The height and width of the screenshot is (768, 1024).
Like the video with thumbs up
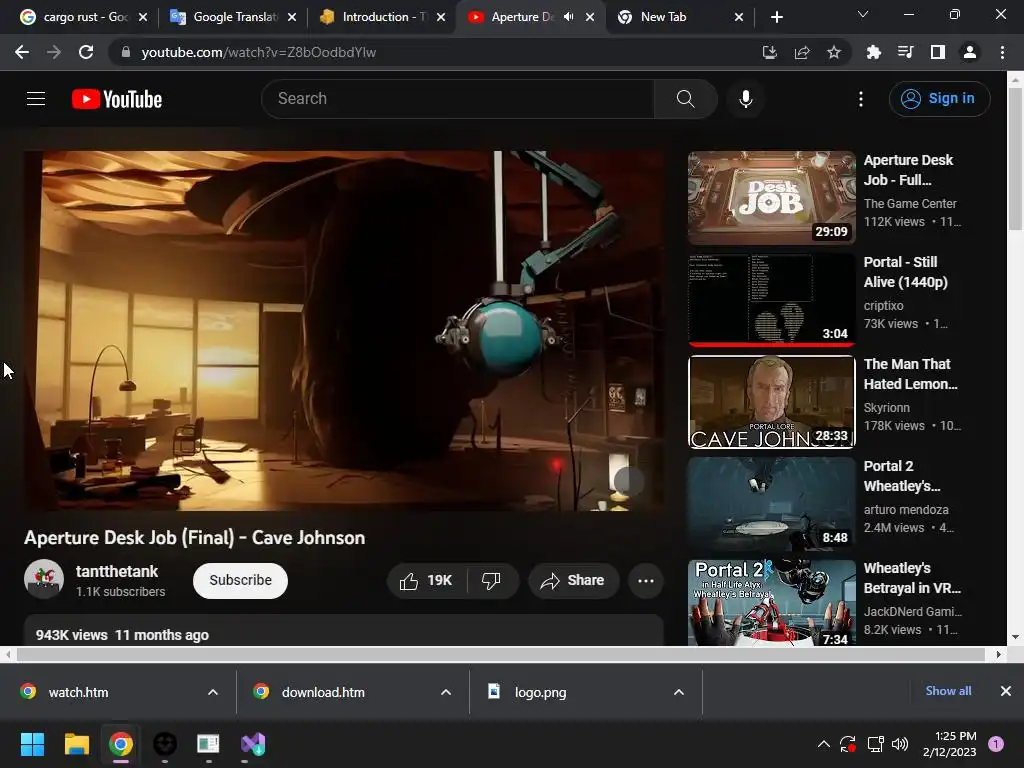426,581
